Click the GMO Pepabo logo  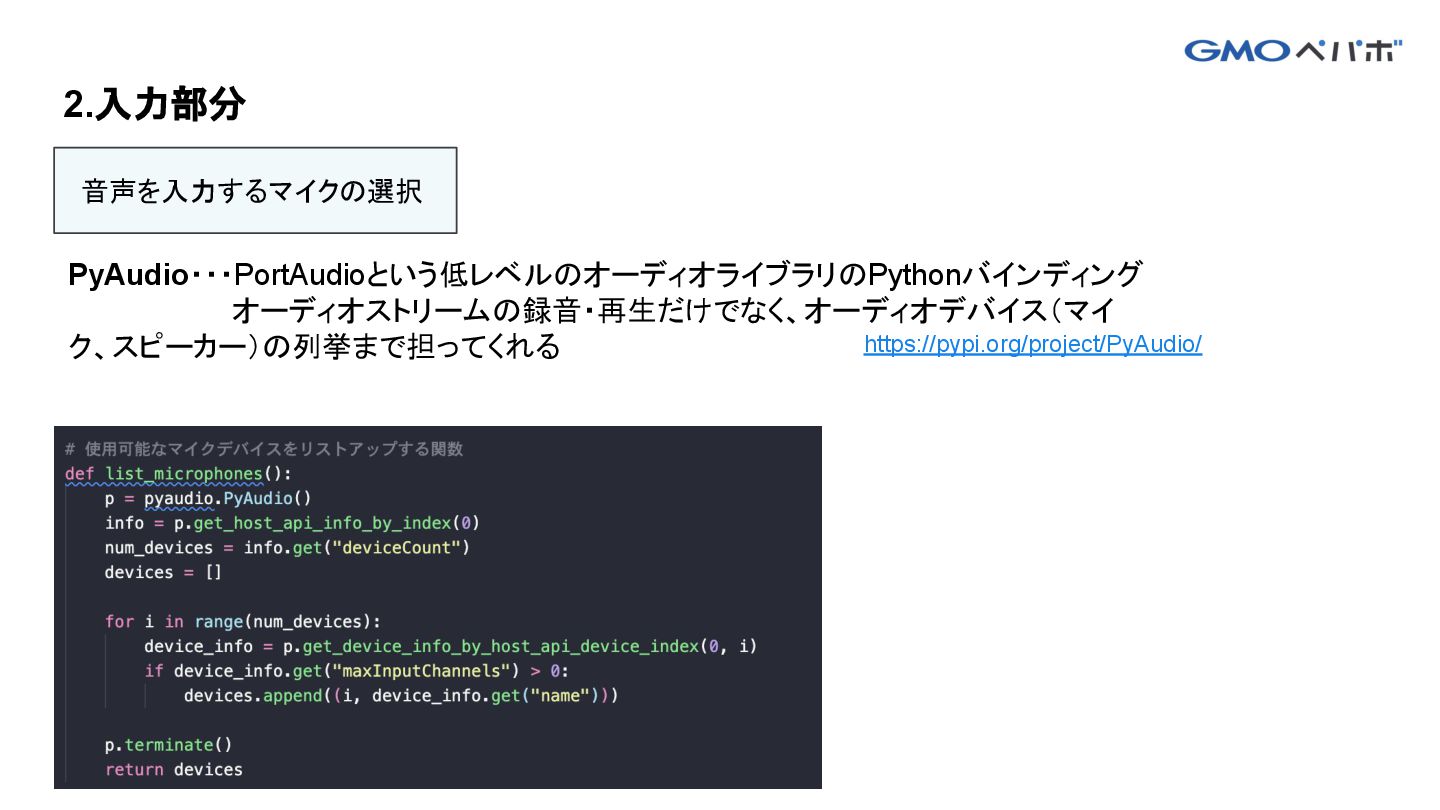[x=1294, y=50]
